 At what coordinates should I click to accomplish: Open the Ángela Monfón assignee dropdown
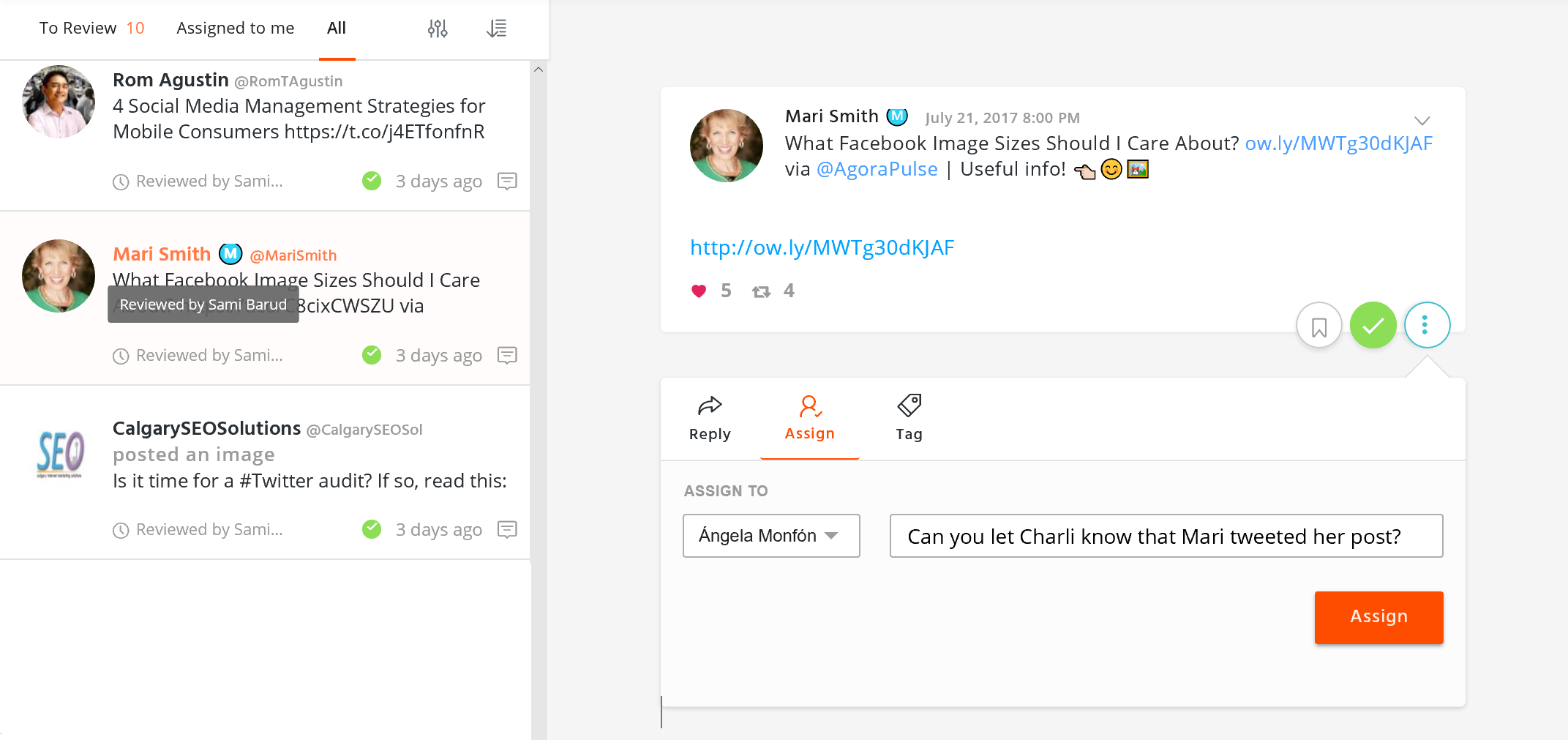(770, 536)
